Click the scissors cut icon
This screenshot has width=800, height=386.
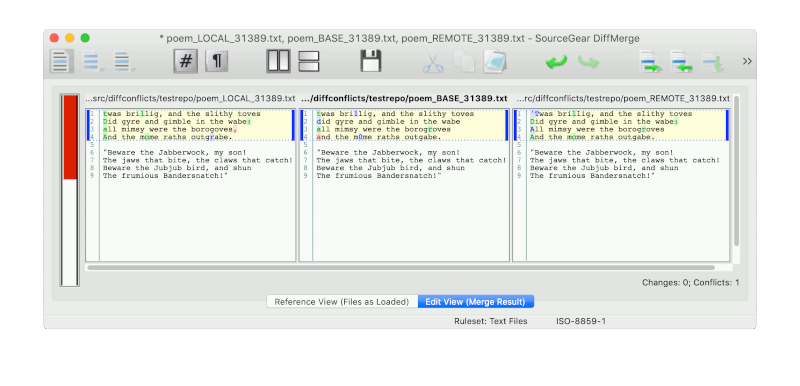pos(433,62)
